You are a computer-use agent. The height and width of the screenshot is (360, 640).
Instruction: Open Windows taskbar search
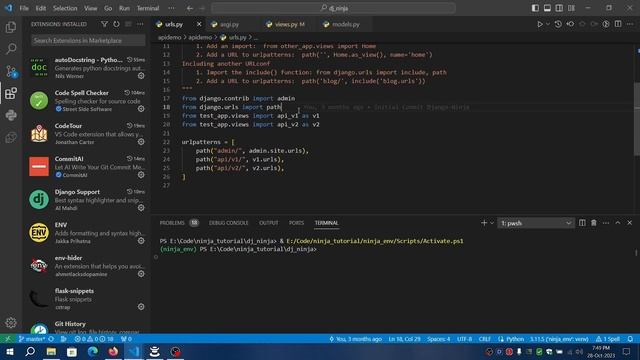click(30, 351)
